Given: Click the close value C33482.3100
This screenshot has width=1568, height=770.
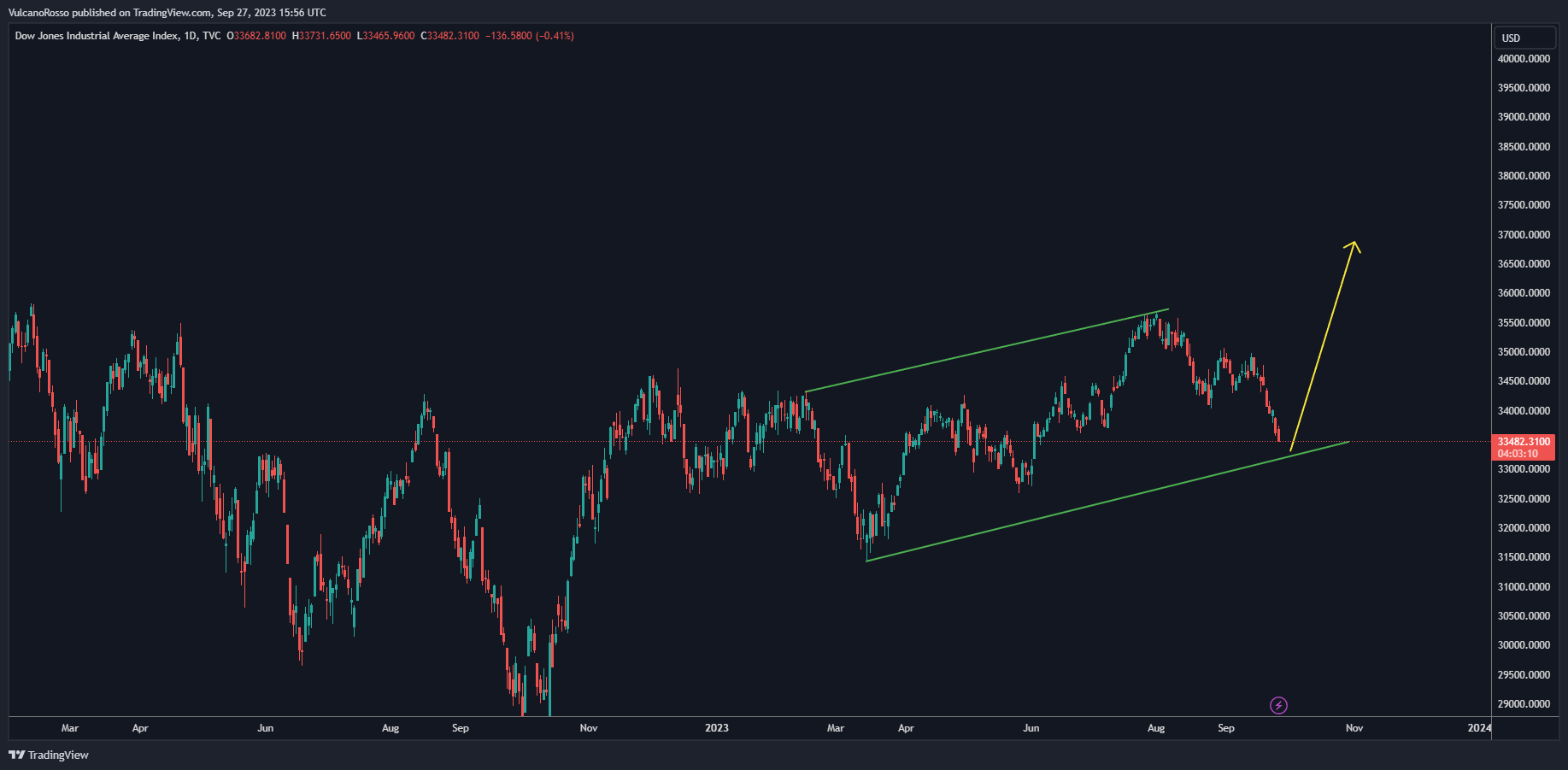Looking at the screenshot, I should coord(450,36).
